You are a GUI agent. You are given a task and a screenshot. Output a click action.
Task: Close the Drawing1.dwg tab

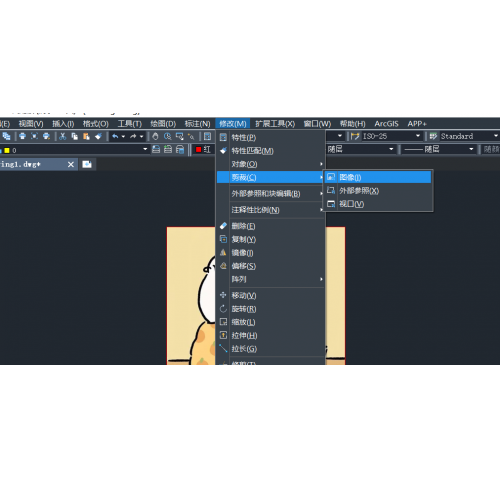tap(71, 164)
